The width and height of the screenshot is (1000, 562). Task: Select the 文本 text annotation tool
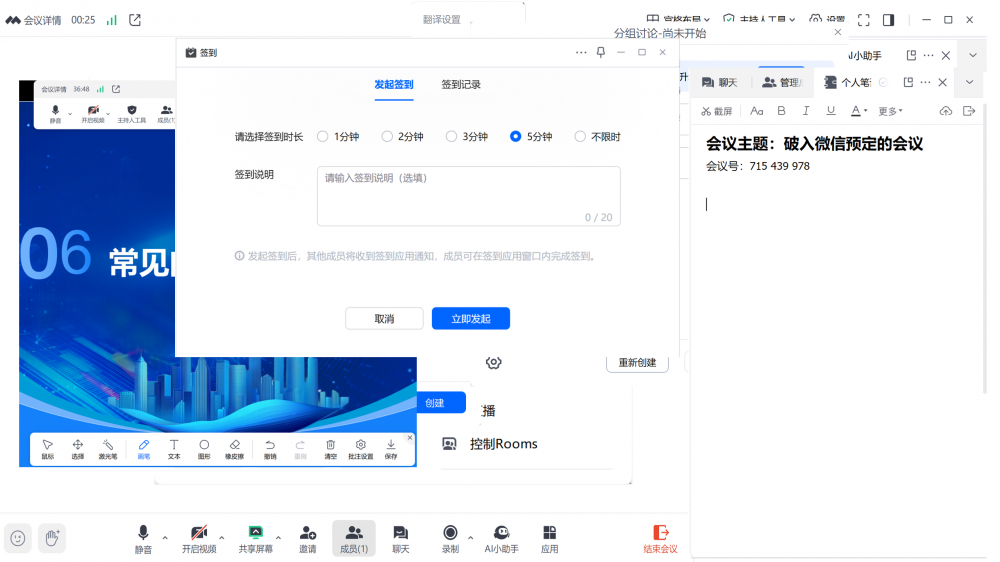(x=174, y=449)
